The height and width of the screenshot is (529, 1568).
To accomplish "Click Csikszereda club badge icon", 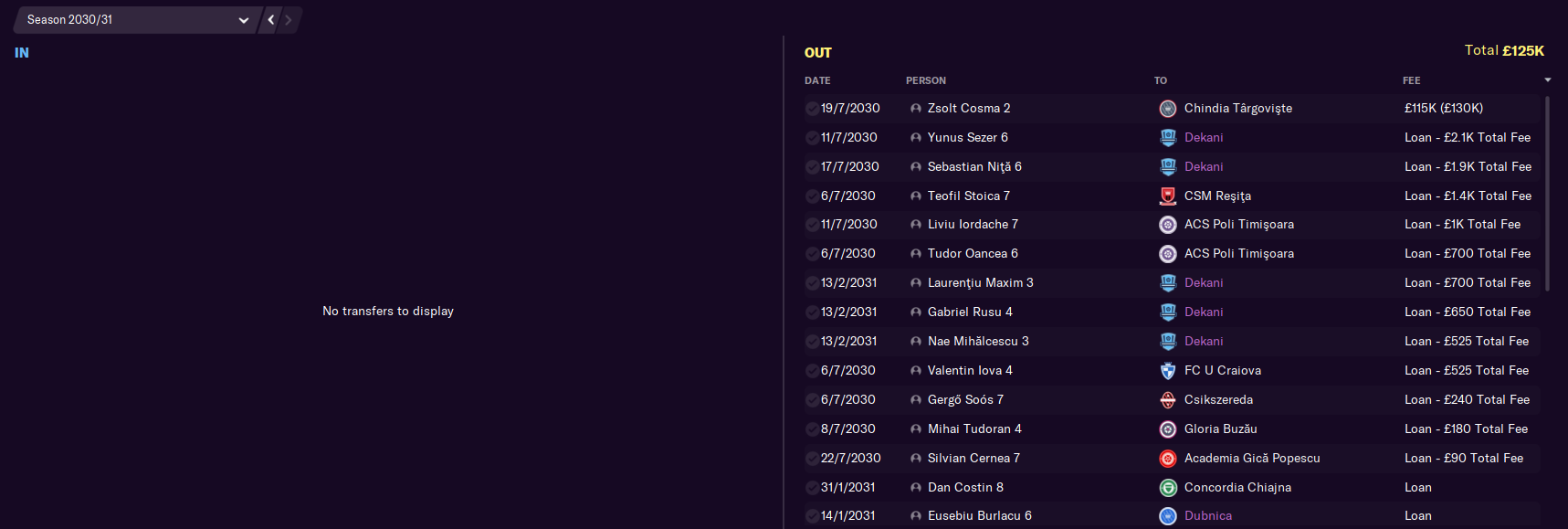I will (x=1167, y=400).
